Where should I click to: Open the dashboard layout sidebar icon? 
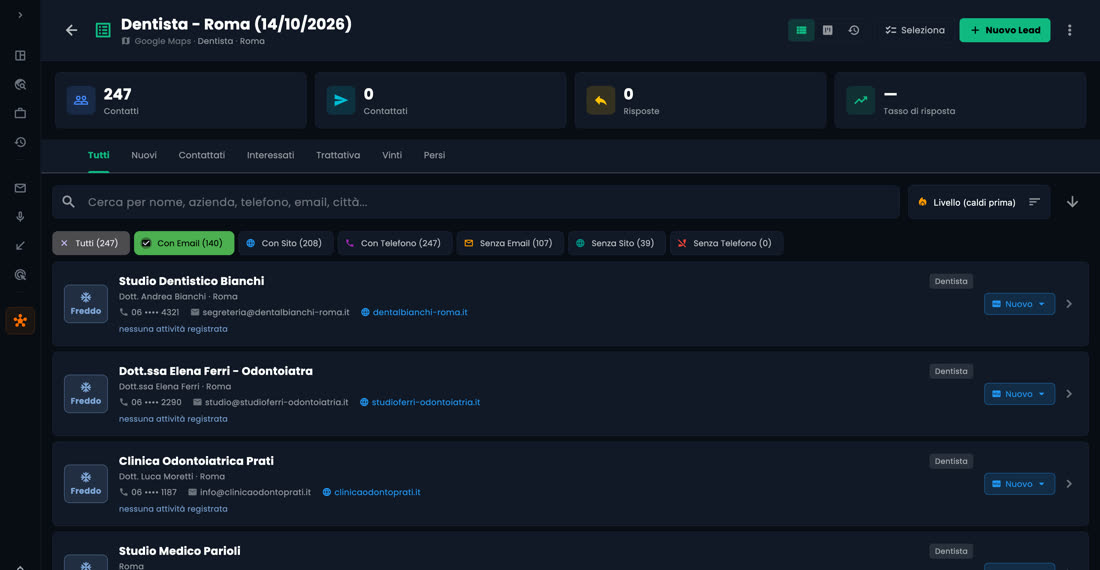point(20,55)
